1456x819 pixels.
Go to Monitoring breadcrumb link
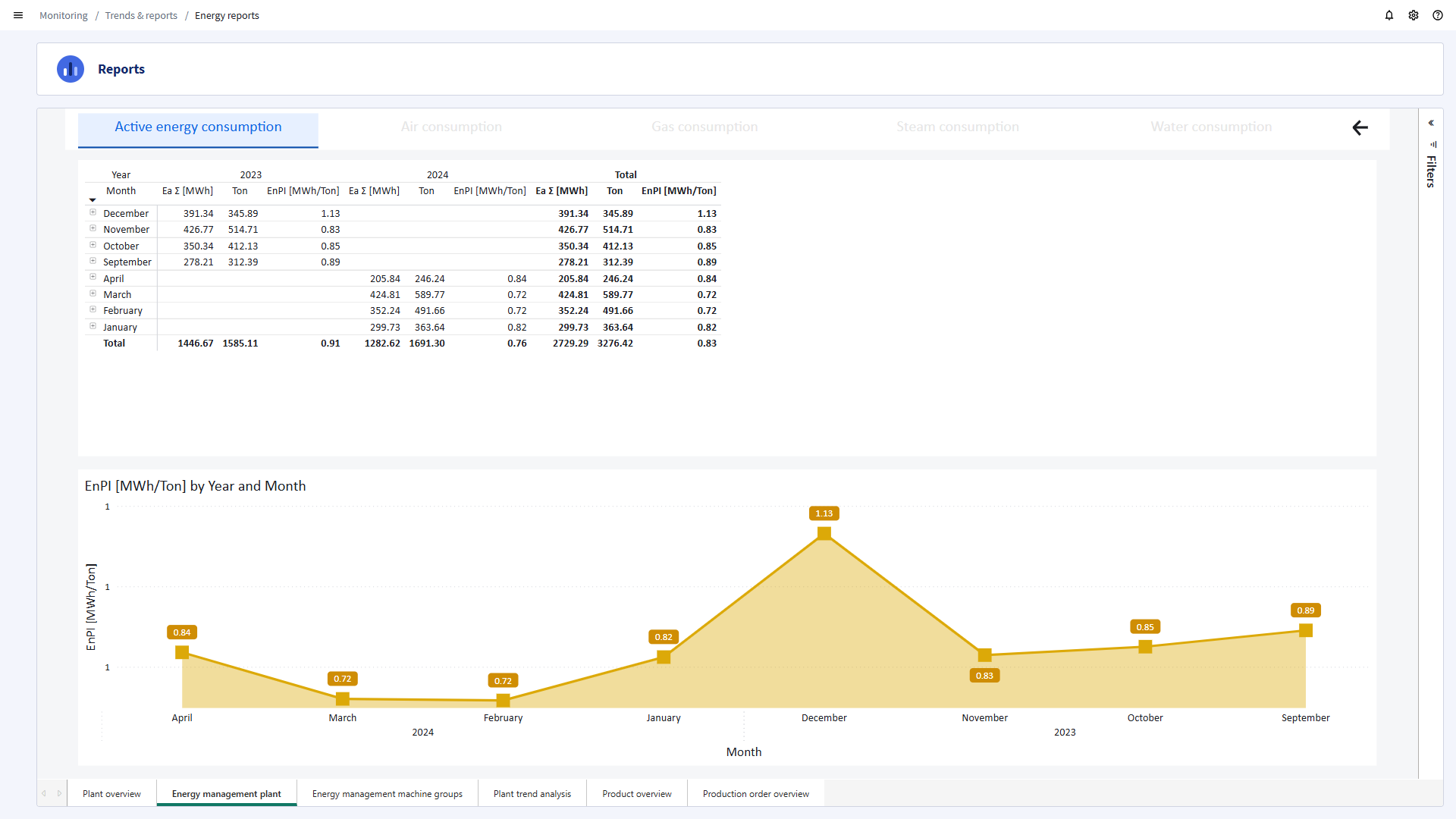point(64,15)
